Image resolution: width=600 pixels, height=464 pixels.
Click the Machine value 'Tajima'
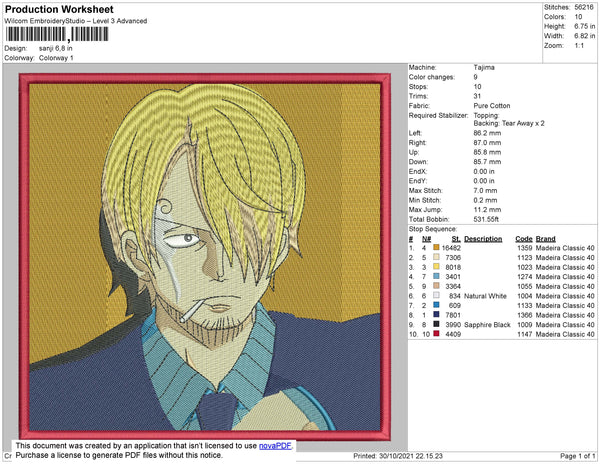point(484,67)
